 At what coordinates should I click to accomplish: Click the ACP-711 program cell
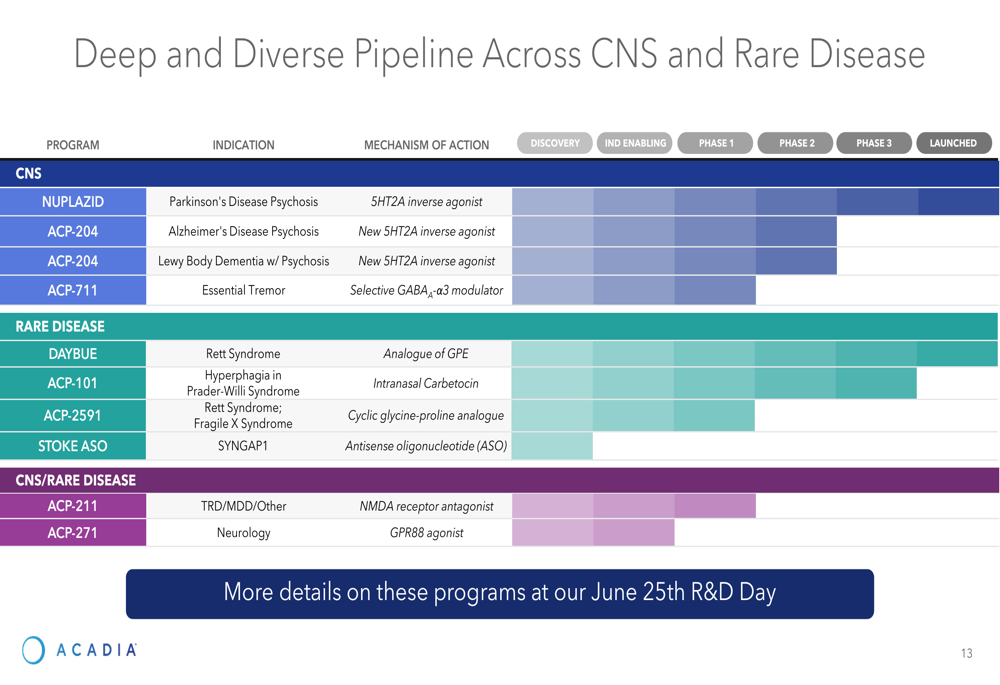pos(73,290)
